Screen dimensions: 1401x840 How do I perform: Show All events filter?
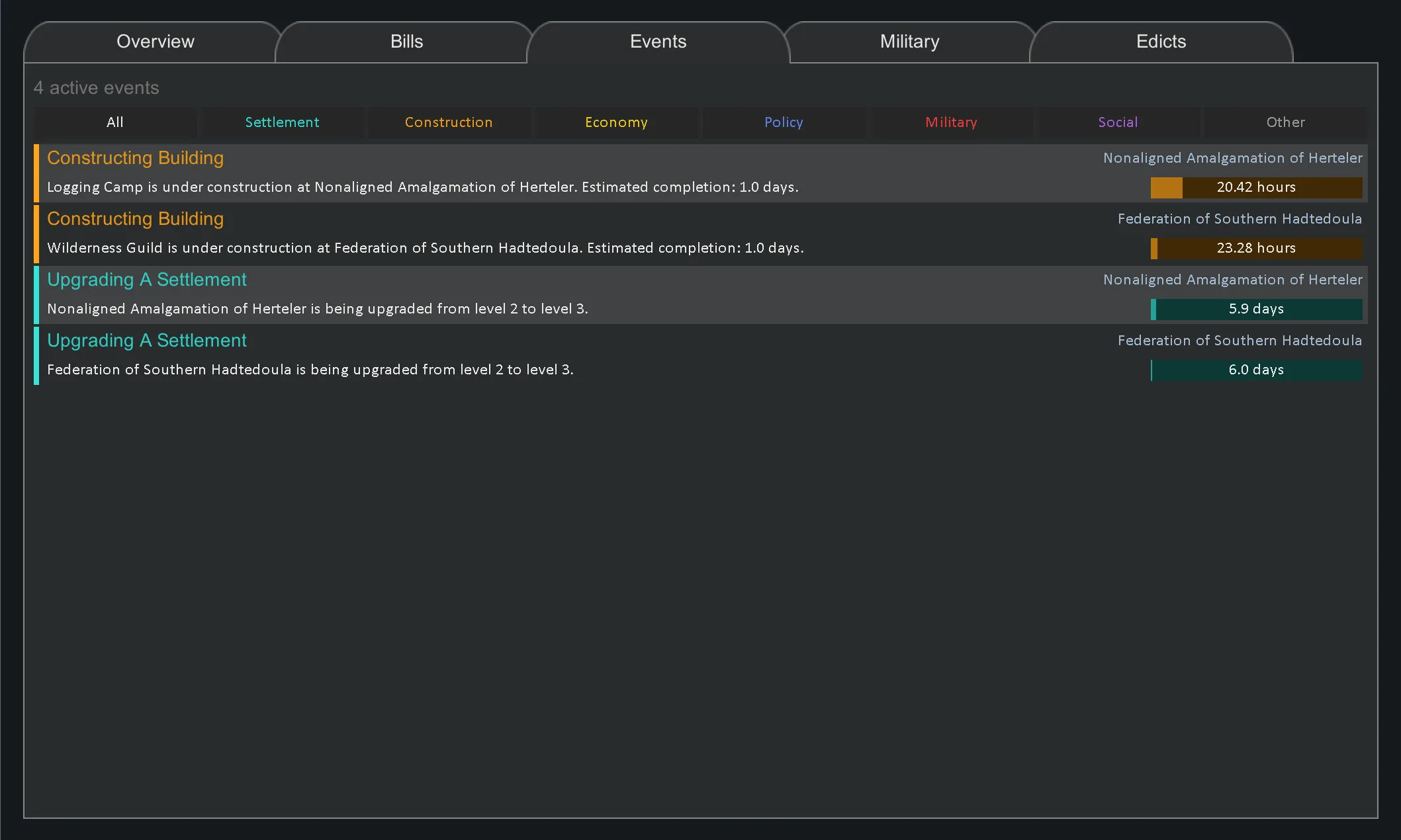click(115, 122)
